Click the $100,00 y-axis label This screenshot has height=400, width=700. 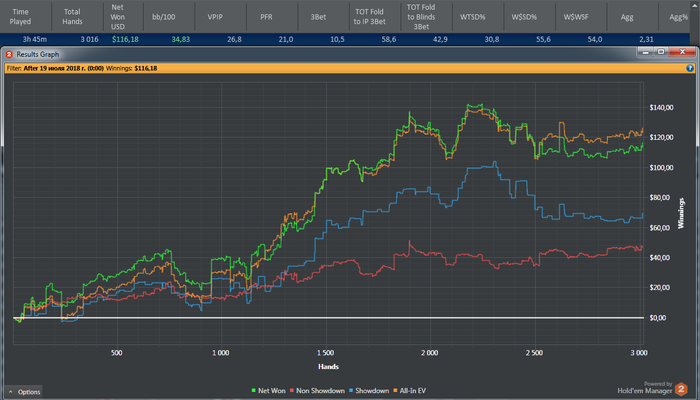click(662, 168)
